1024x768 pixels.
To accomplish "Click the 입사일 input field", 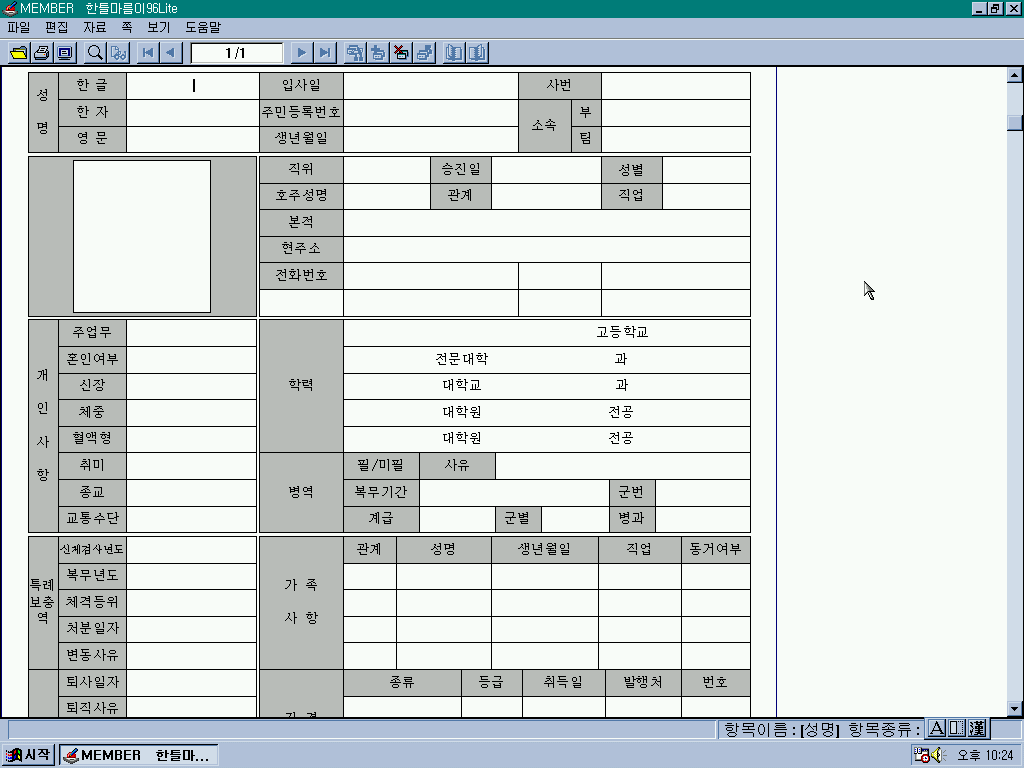I will [x=431, y=86].
